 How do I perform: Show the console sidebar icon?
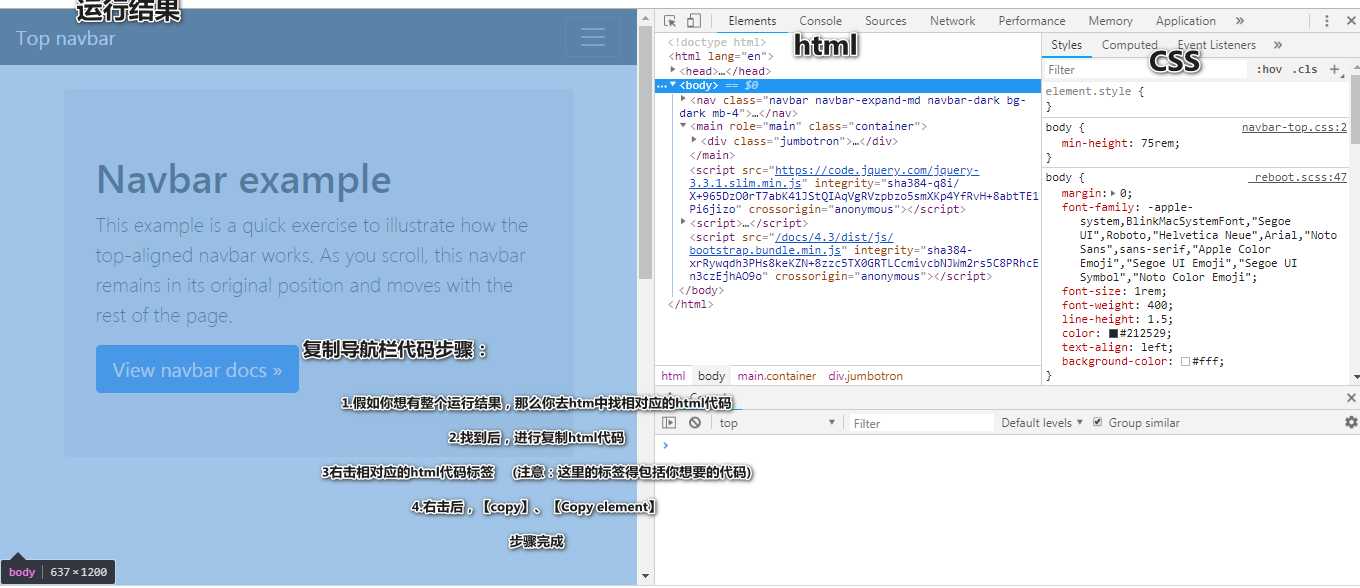pos(669,423)
